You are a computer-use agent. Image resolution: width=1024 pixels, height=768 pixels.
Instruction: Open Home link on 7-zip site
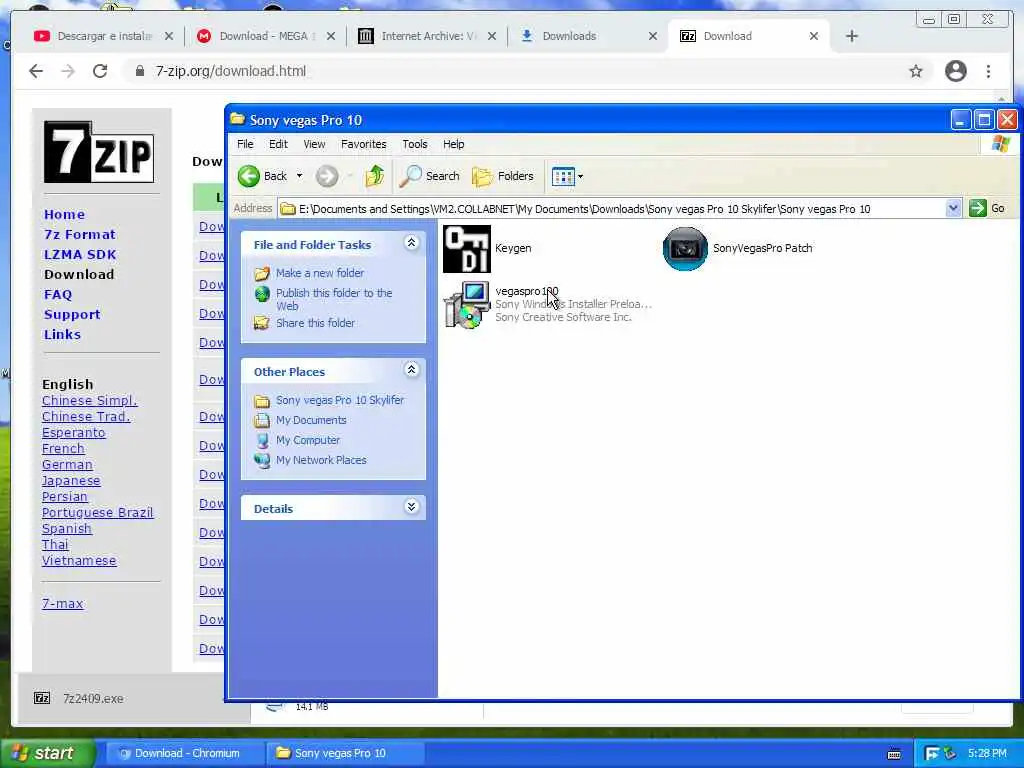[x=64, y=214]
